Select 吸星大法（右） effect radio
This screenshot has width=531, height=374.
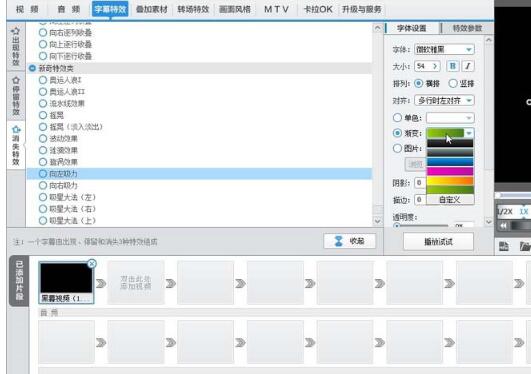[43, 209]
